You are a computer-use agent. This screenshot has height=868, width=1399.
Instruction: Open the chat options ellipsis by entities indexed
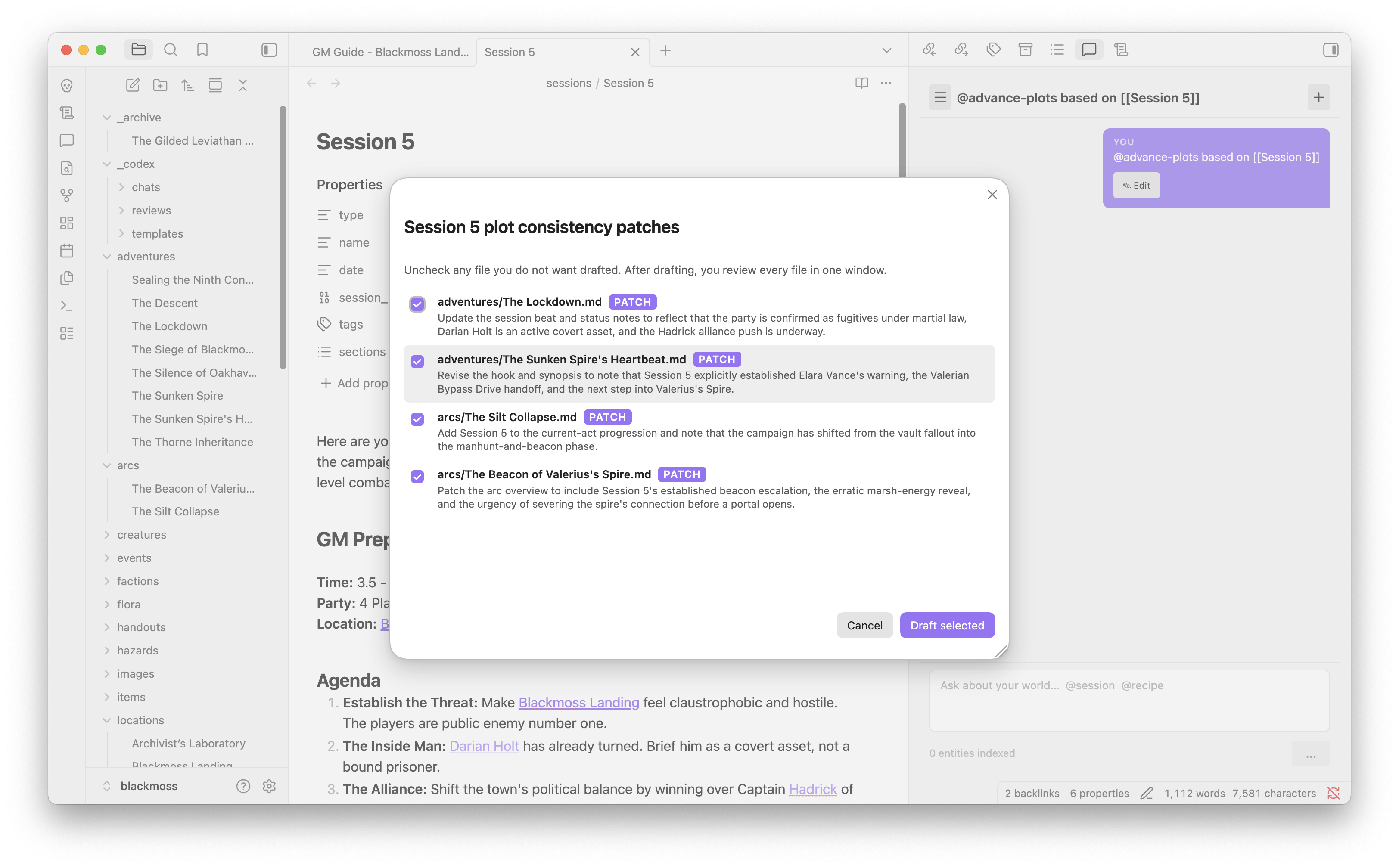[1311, 753]
